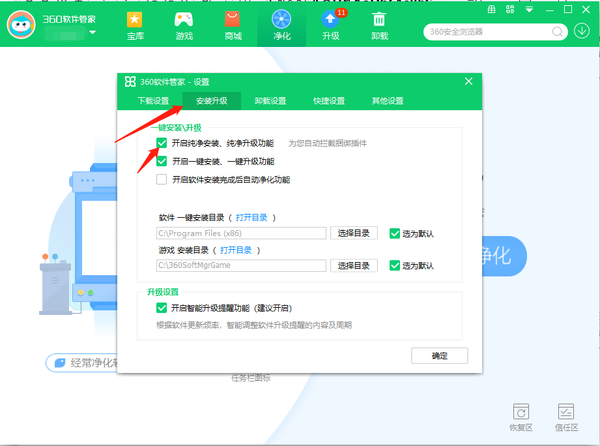This screenshot has width=600, height=446.
Task: Expand the account dropdown arrow under 360软件管家
Action: pos(93,33)
